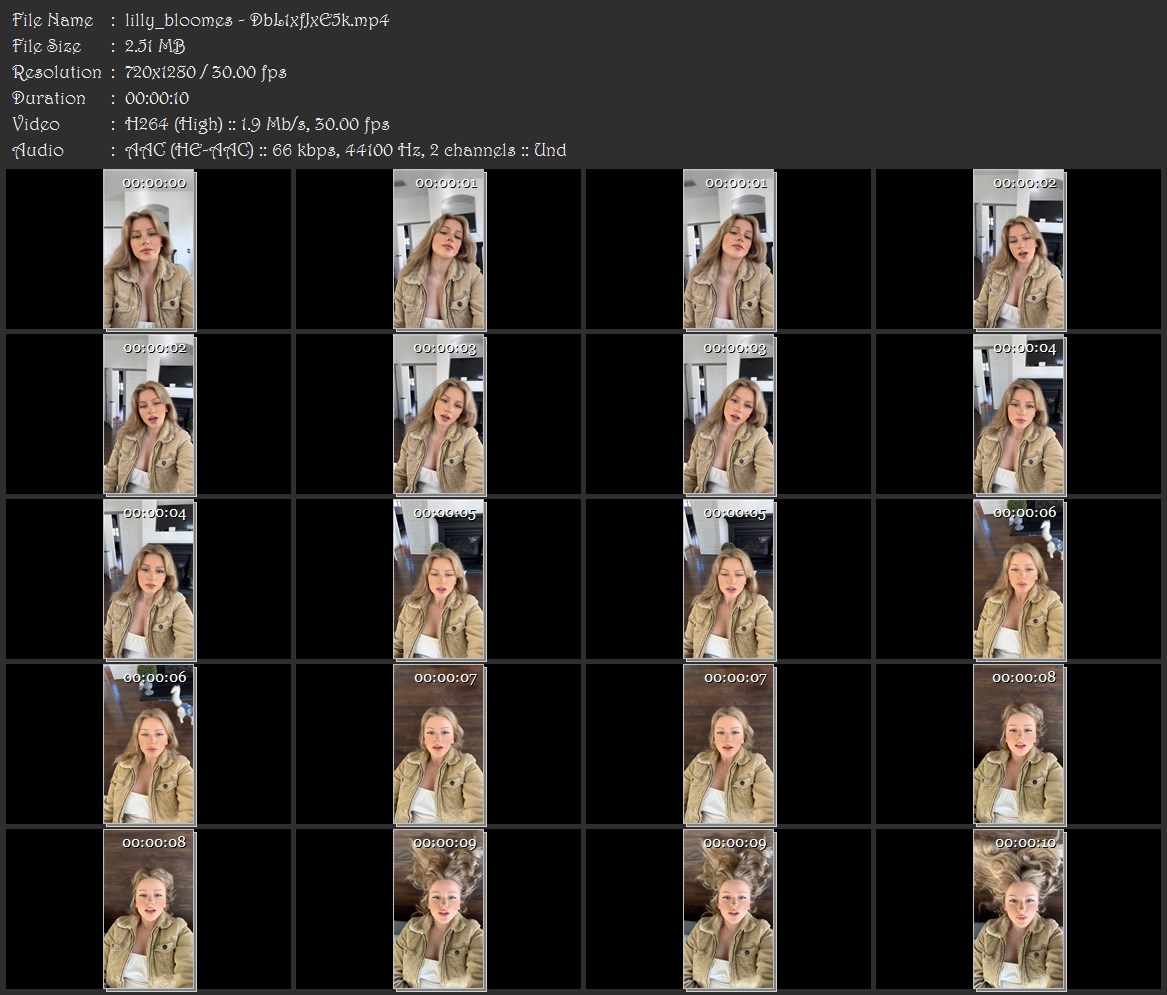Select the video codec line "H264 (High)"
The width and height of the screenshot is (1167, 995).
174,124
